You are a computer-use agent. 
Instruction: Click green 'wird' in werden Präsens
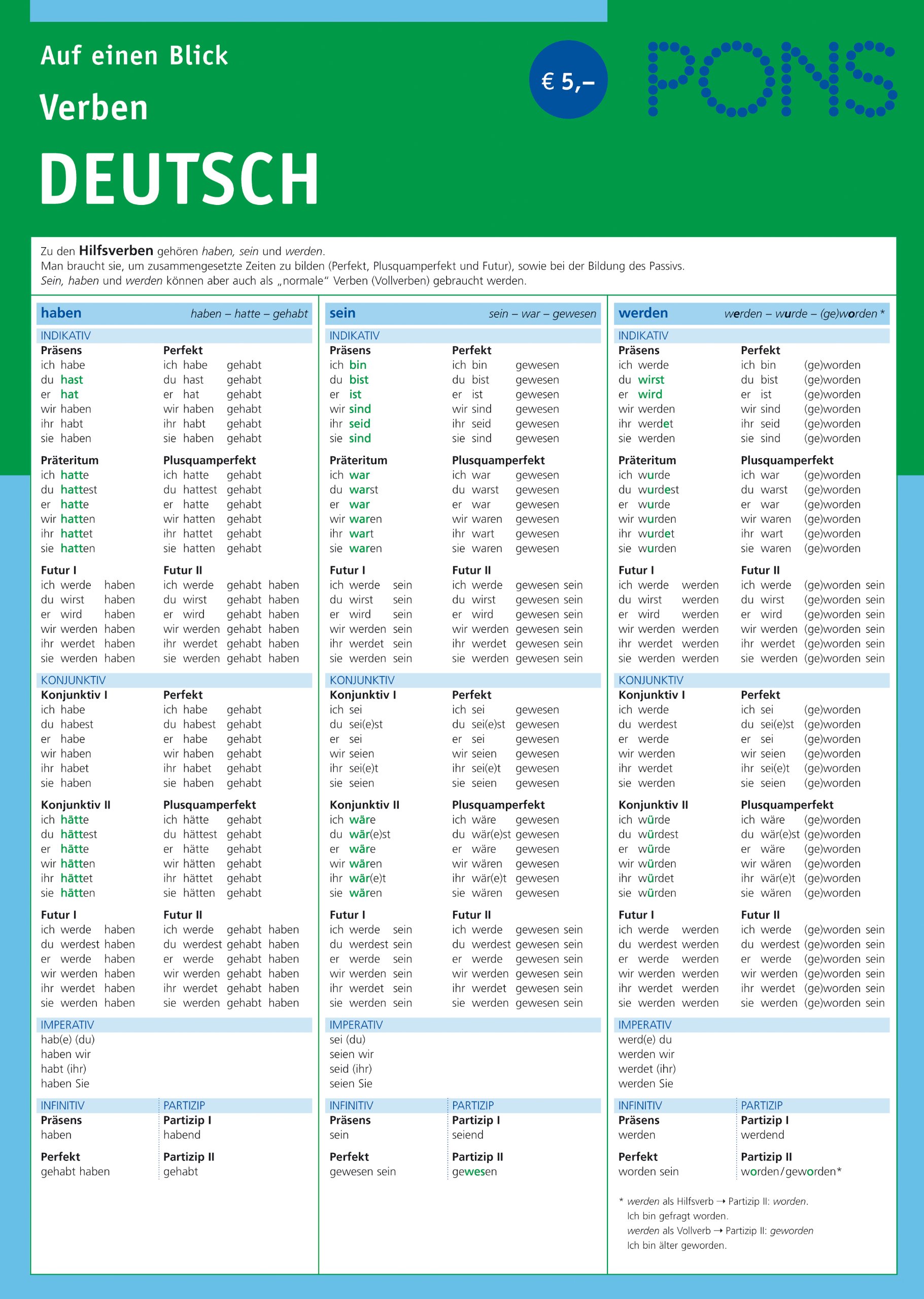coord(650,394)
